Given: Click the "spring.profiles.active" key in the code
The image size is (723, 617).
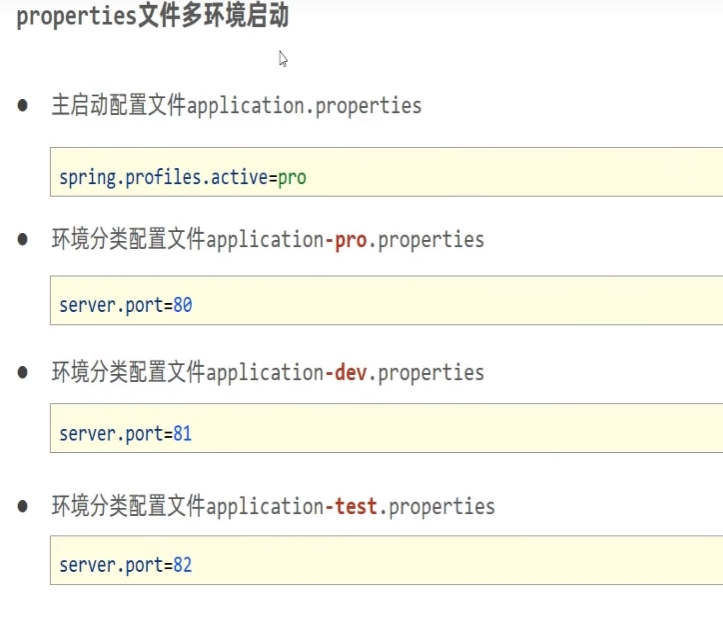Looking at the screenshot, I should [163, 178].
